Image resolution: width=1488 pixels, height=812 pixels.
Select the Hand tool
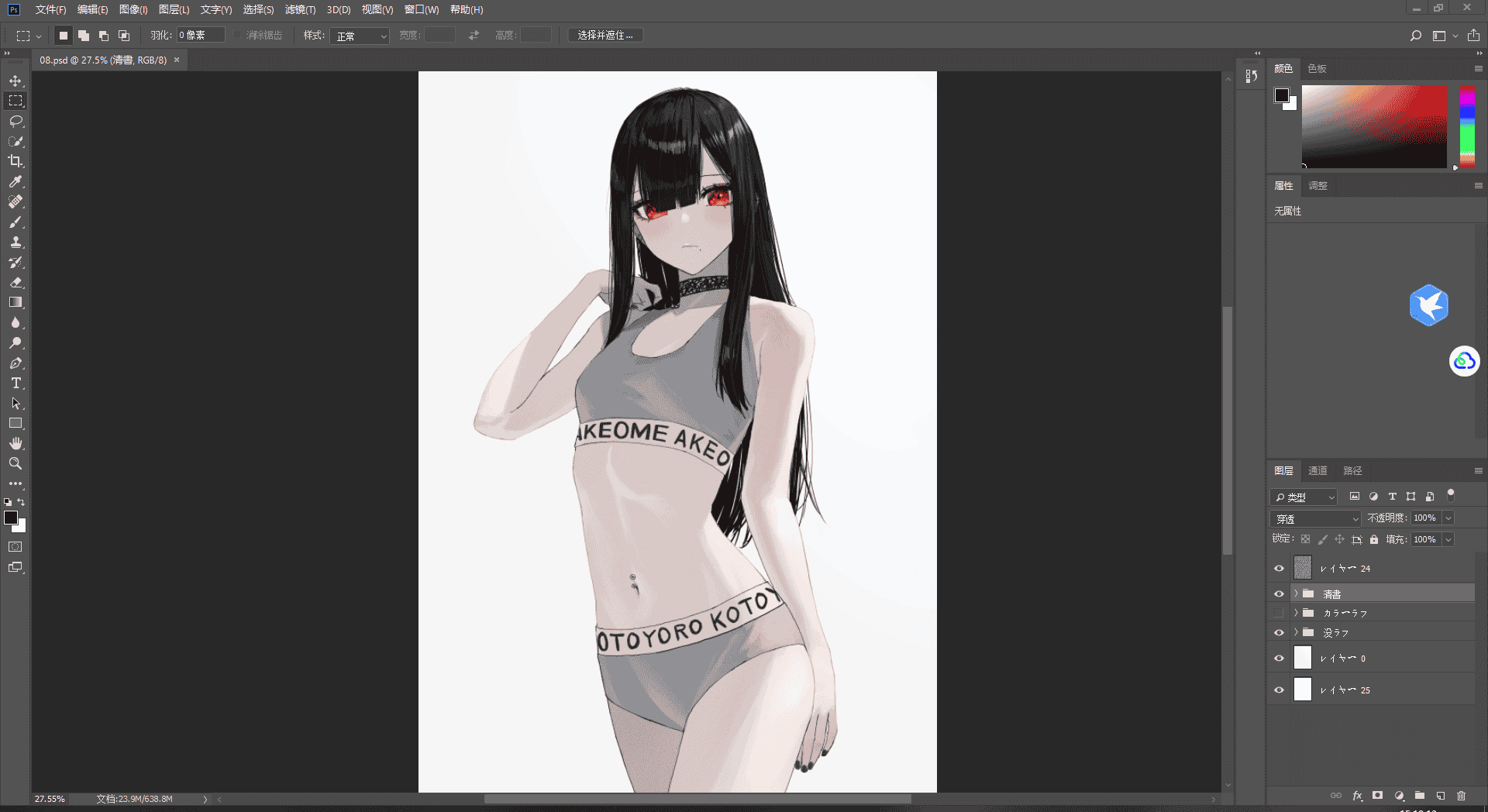[x=15, y=443]
